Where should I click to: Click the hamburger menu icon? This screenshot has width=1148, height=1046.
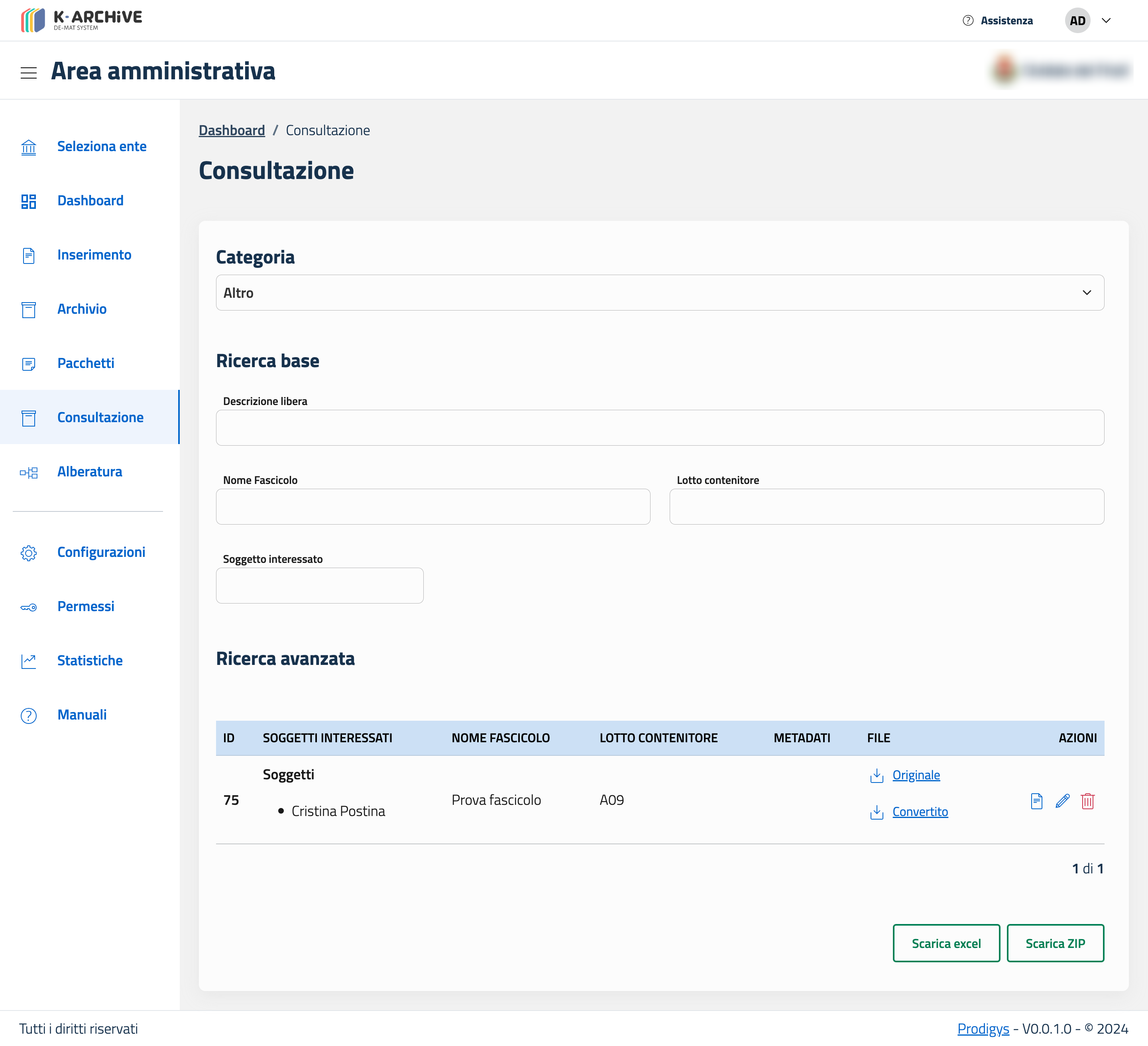coord(28,72)
